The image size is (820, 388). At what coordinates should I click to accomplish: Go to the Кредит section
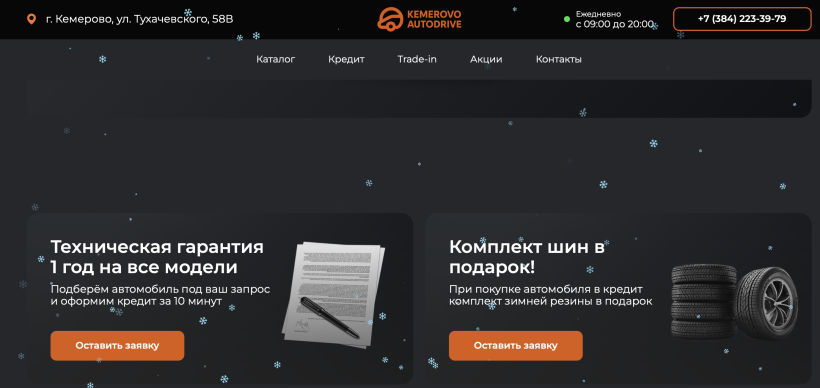click(346, 60)
